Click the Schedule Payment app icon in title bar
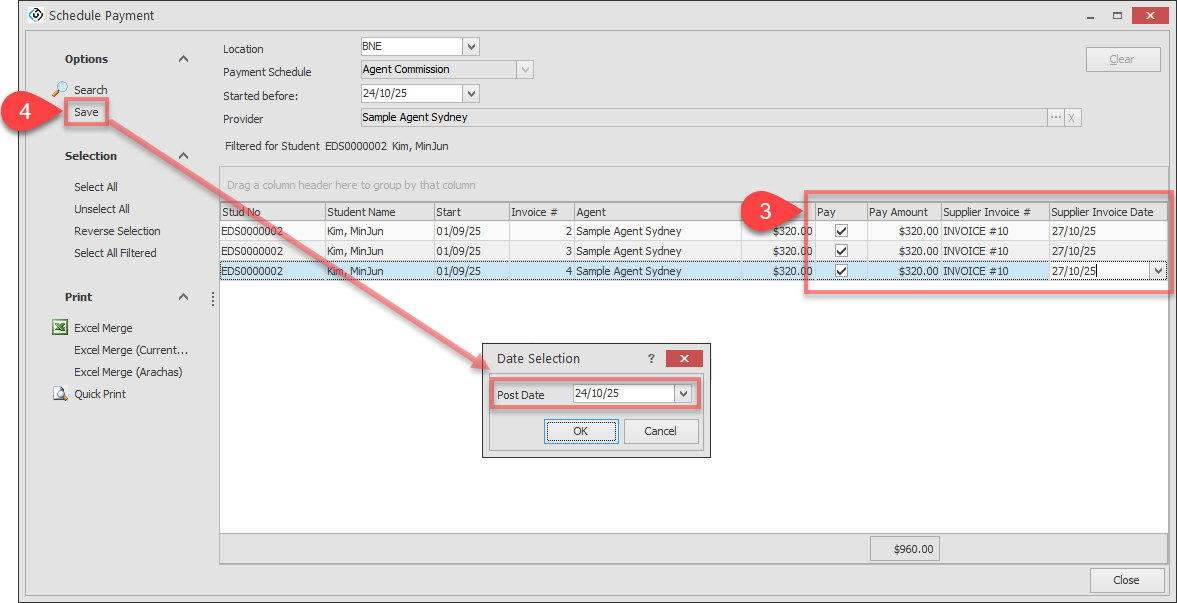This screenshot has width=1177, height=603. pos(36,15)
